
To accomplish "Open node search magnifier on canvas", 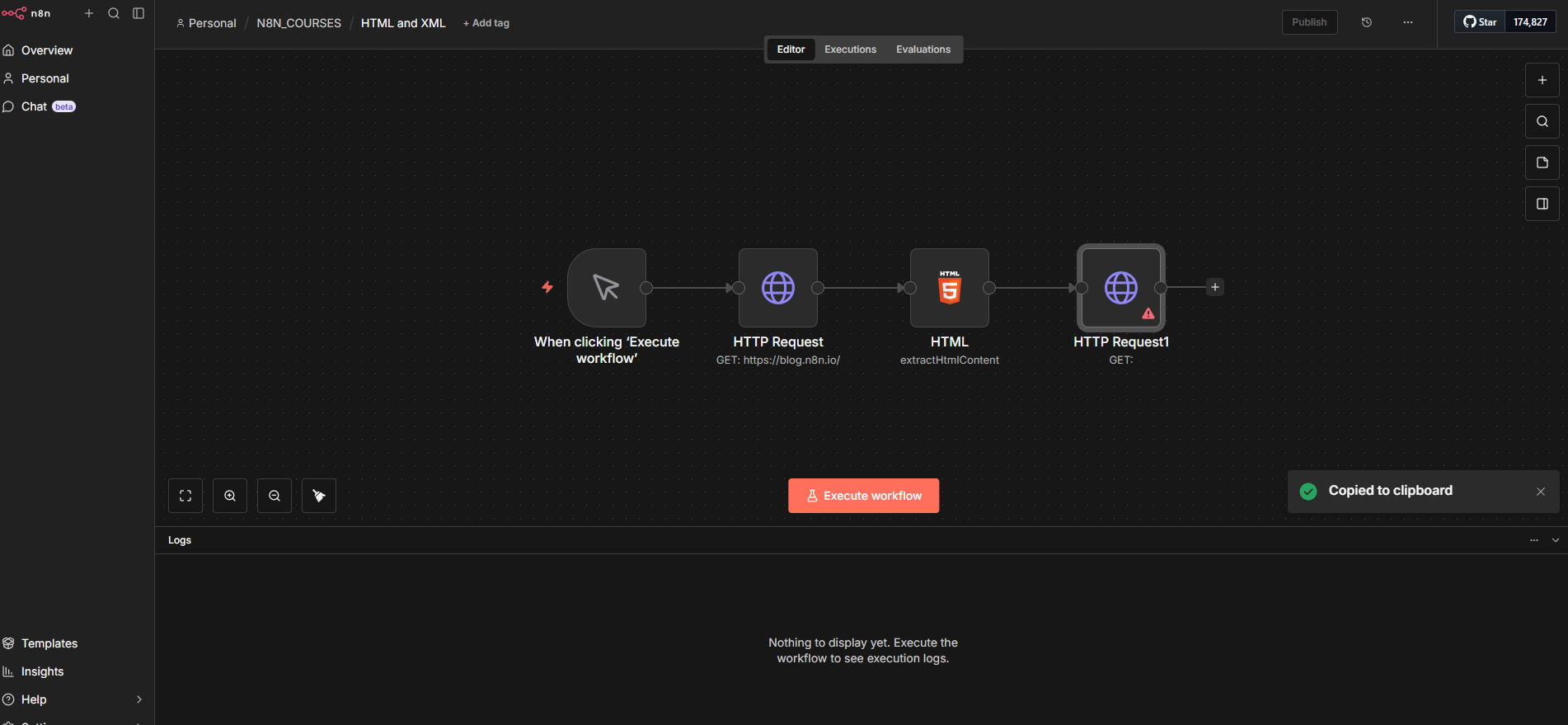I will 1542,121.
